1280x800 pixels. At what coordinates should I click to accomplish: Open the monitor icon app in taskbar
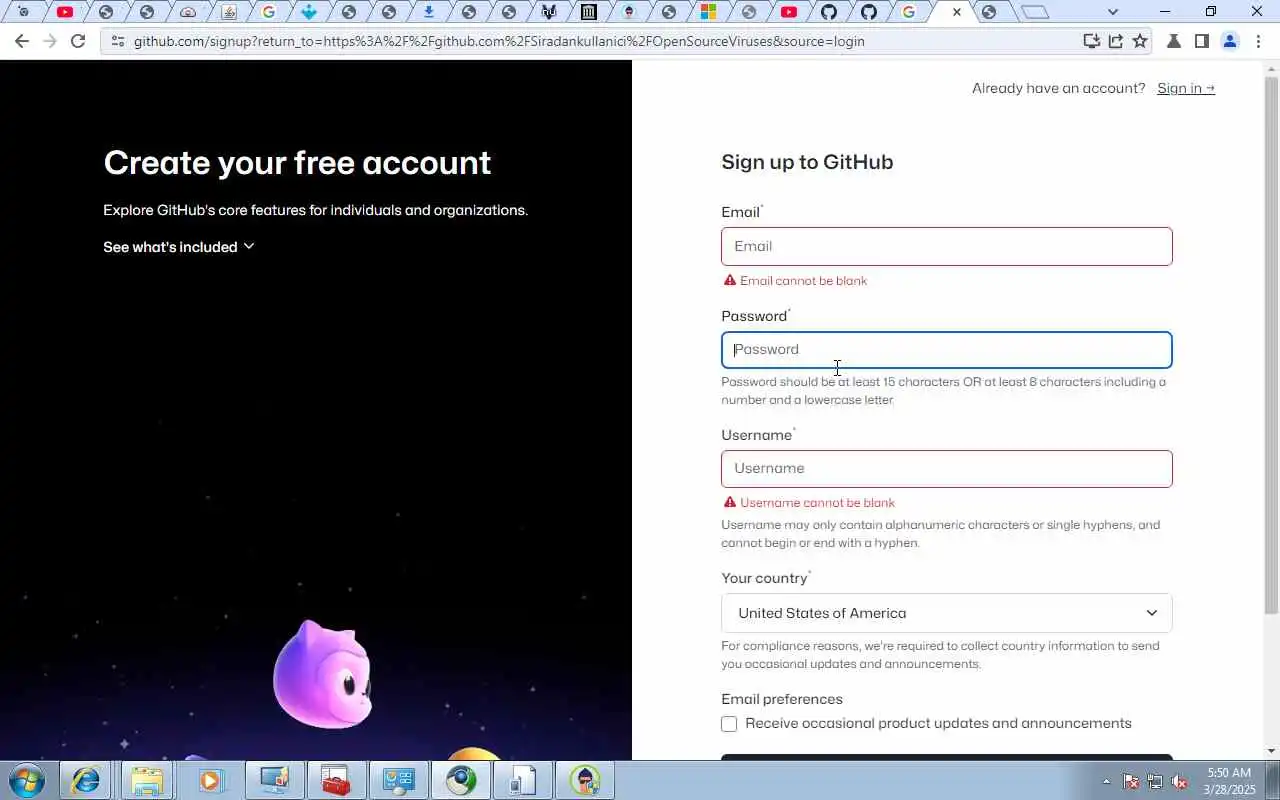tap(273, 780)
